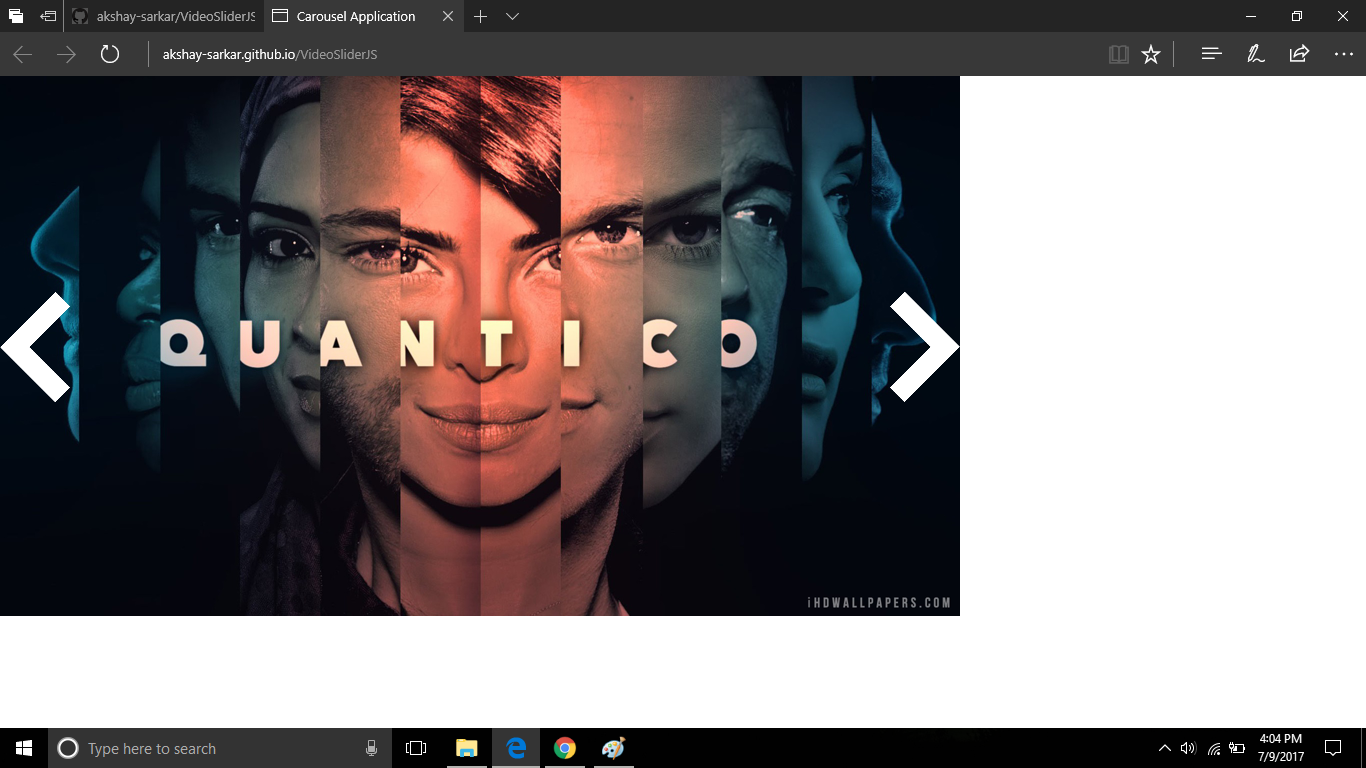This screenshot has width=1366, height=768.
Task: Open Edge Settings and more menu
Action: coord(1343,54)
